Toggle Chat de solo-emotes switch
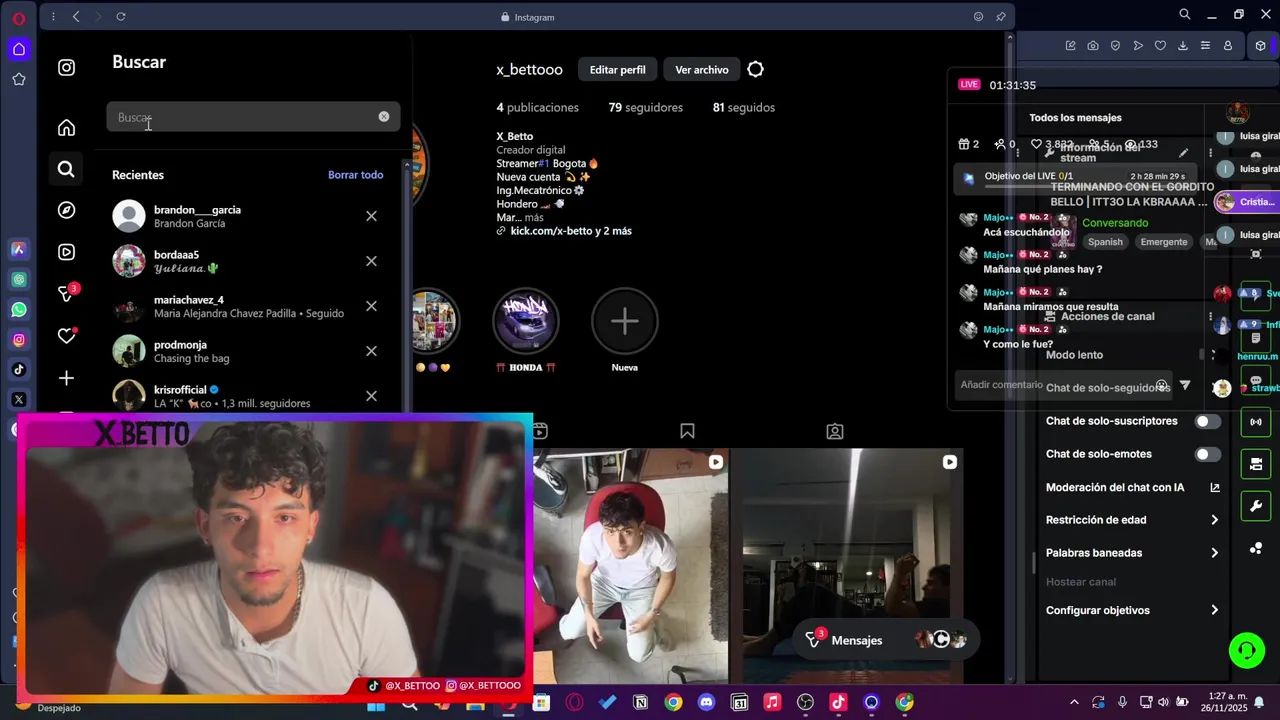 click(1208, 454)
